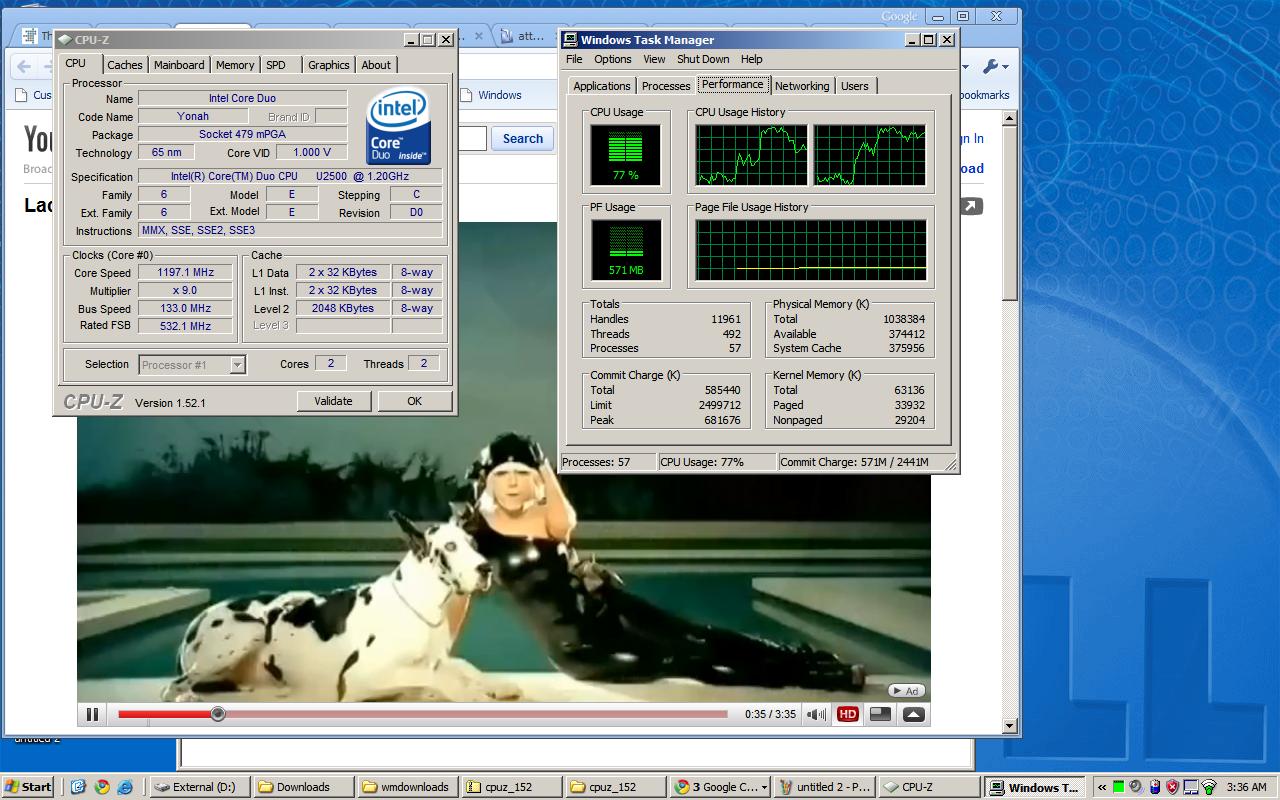This screenshot has width=1280, height=800.
Task: Open the Users tab in Task Manager
Action: 855,86
